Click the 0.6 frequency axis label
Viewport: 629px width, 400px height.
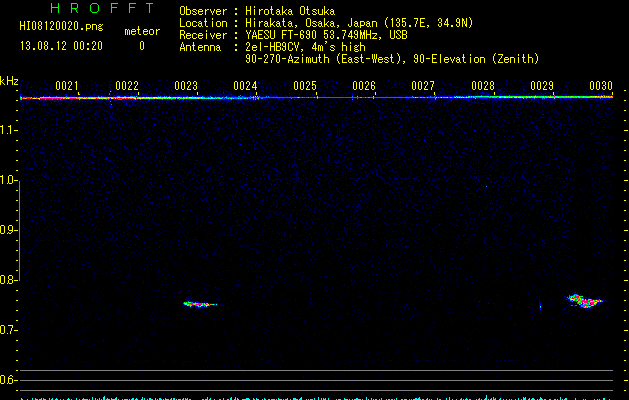pyautogui.click(x=7, y=380)
